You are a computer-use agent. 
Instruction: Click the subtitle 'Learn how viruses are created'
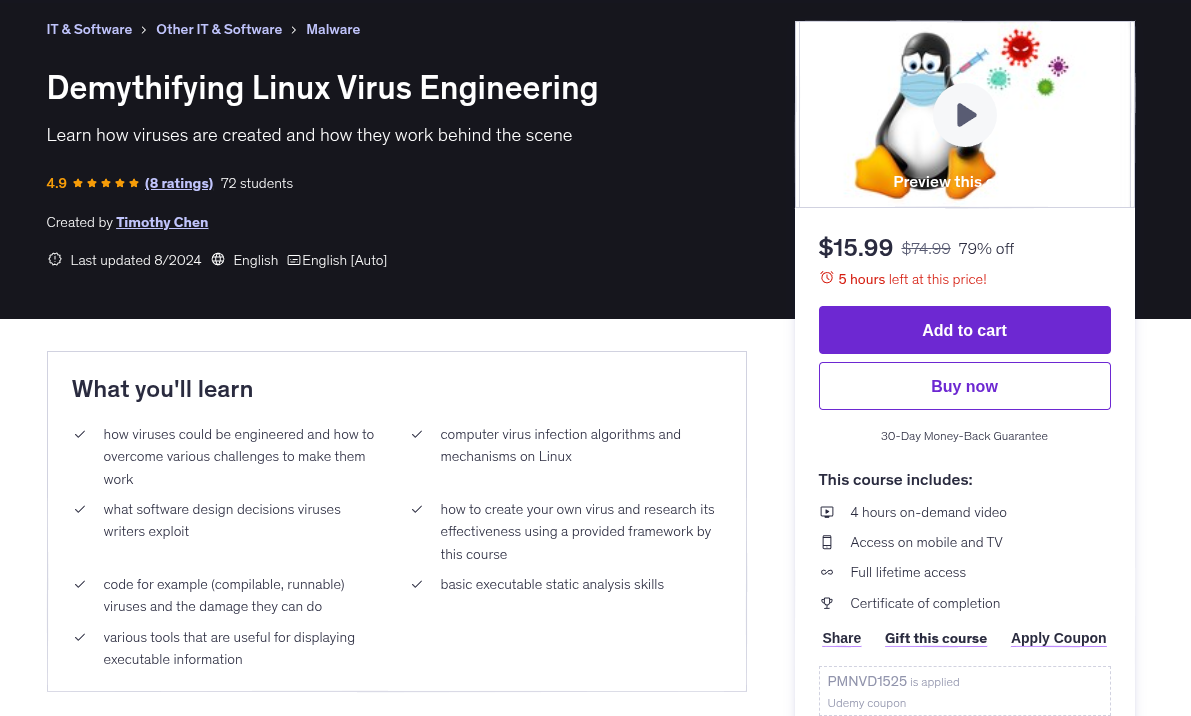[x=309, y=135]
